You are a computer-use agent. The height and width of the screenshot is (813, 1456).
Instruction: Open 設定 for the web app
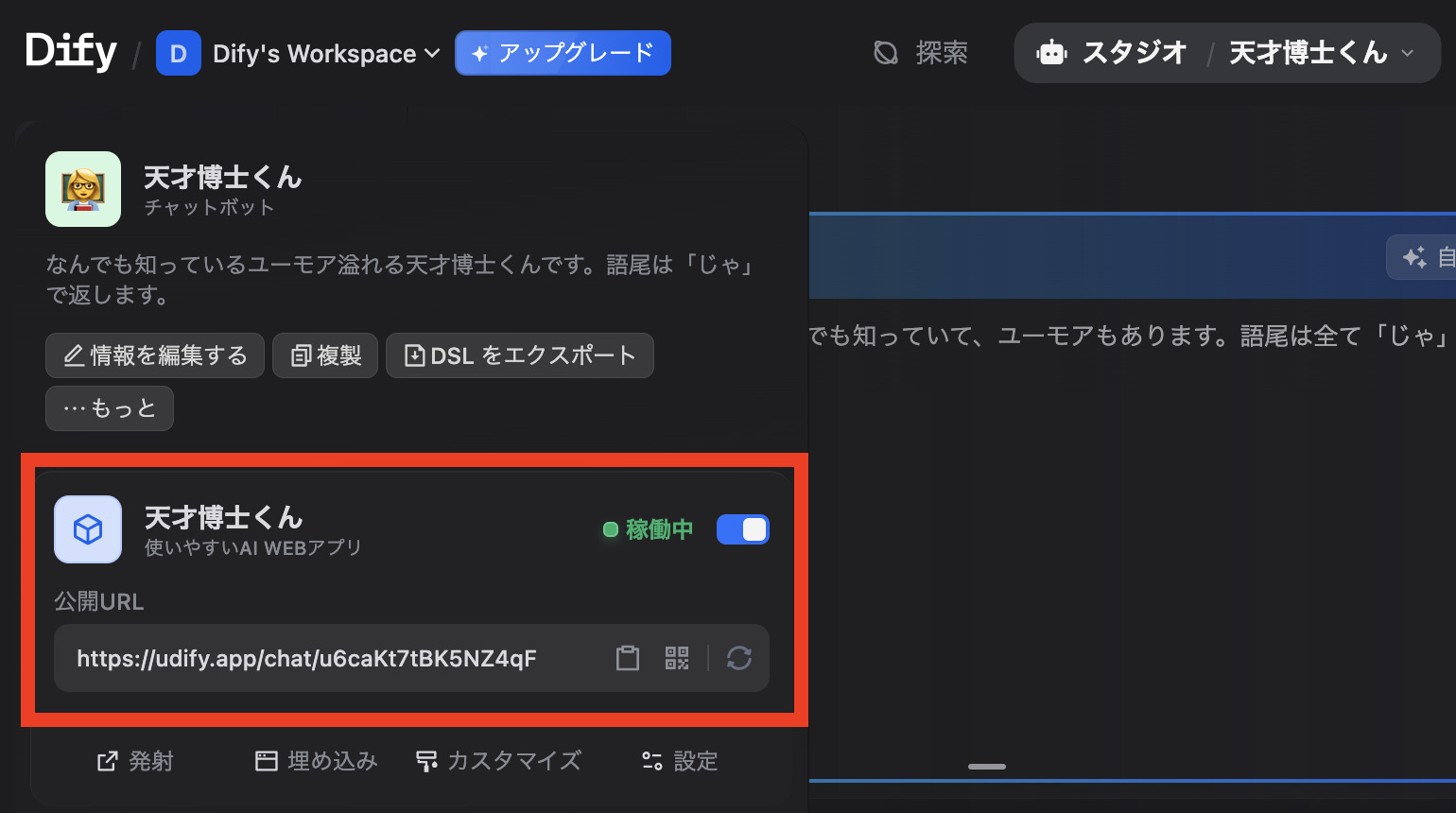[680, 761]
